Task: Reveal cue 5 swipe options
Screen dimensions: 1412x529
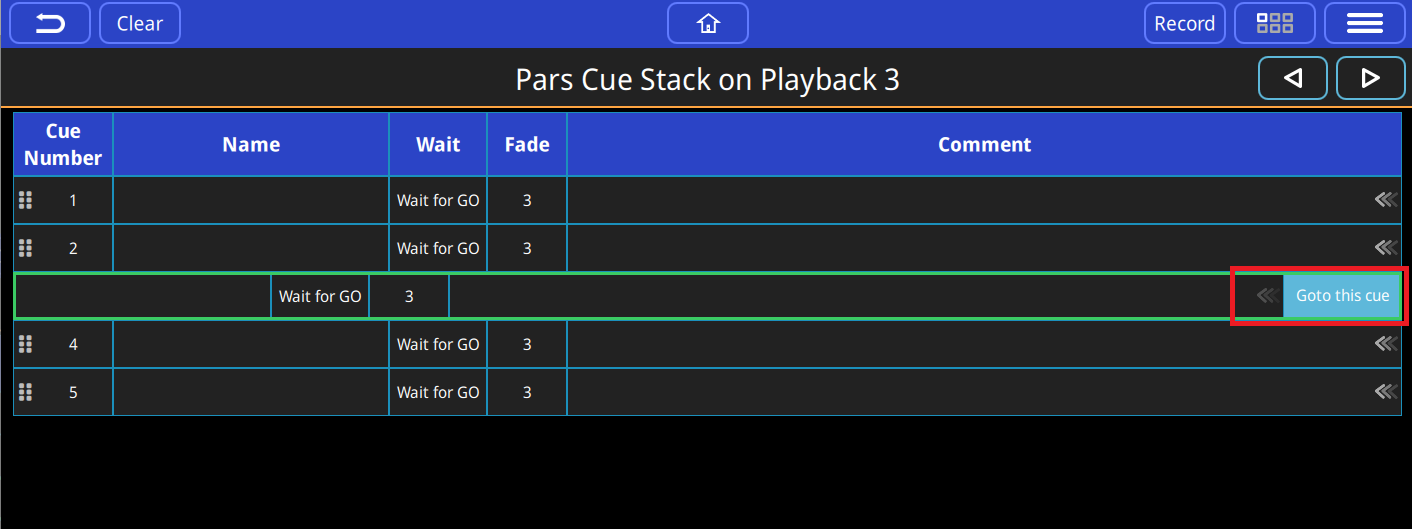Action: point(1385,392)
